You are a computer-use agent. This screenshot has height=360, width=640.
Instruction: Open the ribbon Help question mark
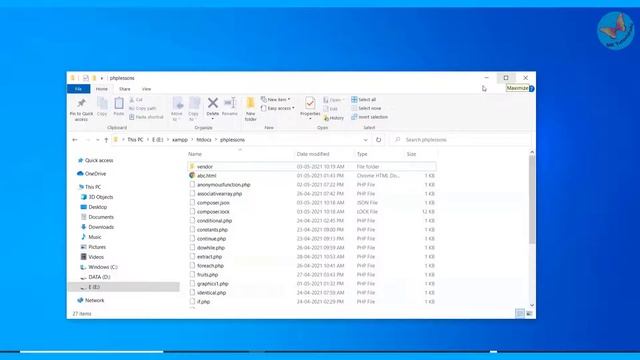[x=531, y=89]
